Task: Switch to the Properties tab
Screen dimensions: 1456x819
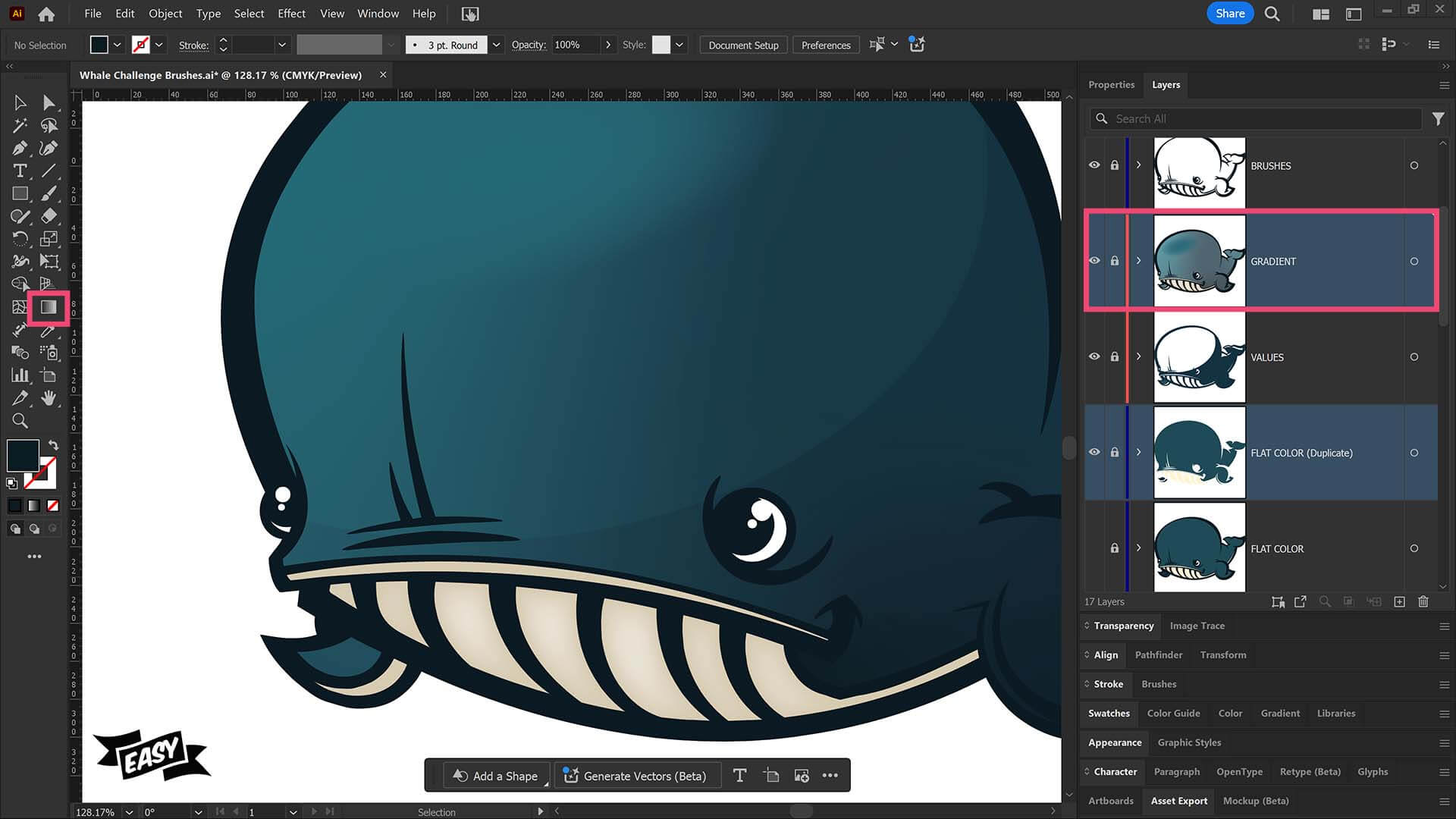Action: 1111,85
